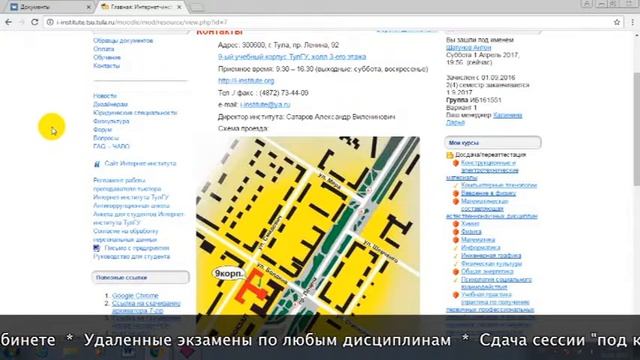Click the orange icon beside Общая энергетика

pyautogui.click(x=456, y=271)
